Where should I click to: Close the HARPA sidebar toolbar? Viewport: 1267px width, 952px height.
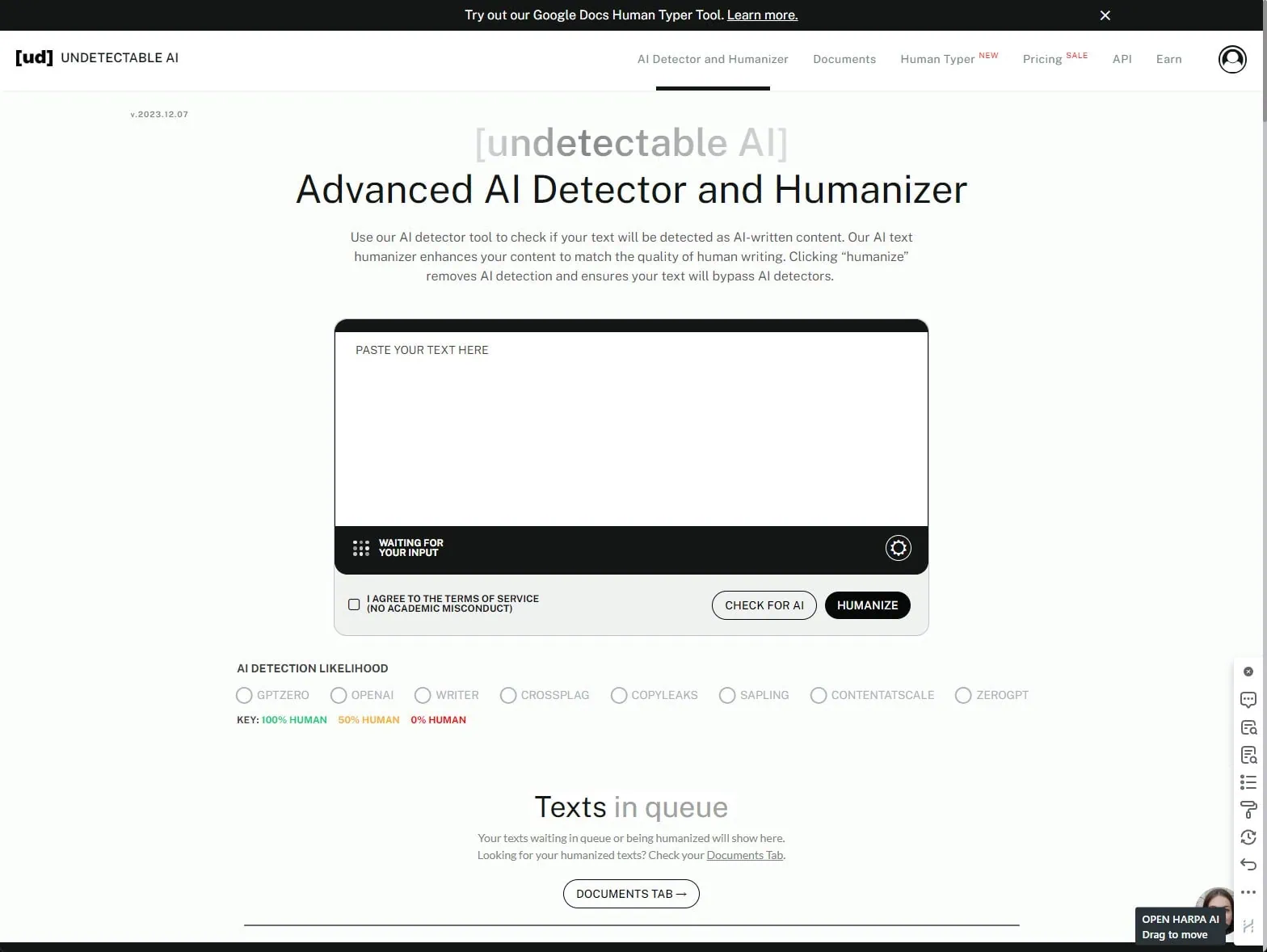point(1248,672)
